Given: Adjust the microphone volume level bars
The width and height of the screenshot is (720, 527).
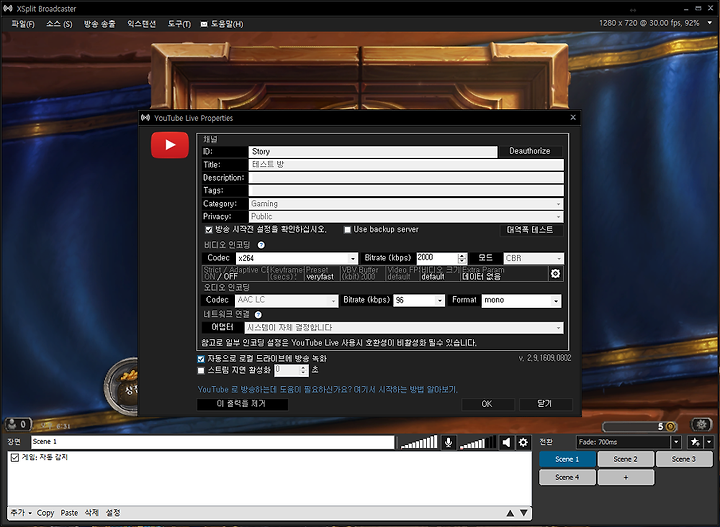Looking at the screenshot, I should [x=419, y=442].
